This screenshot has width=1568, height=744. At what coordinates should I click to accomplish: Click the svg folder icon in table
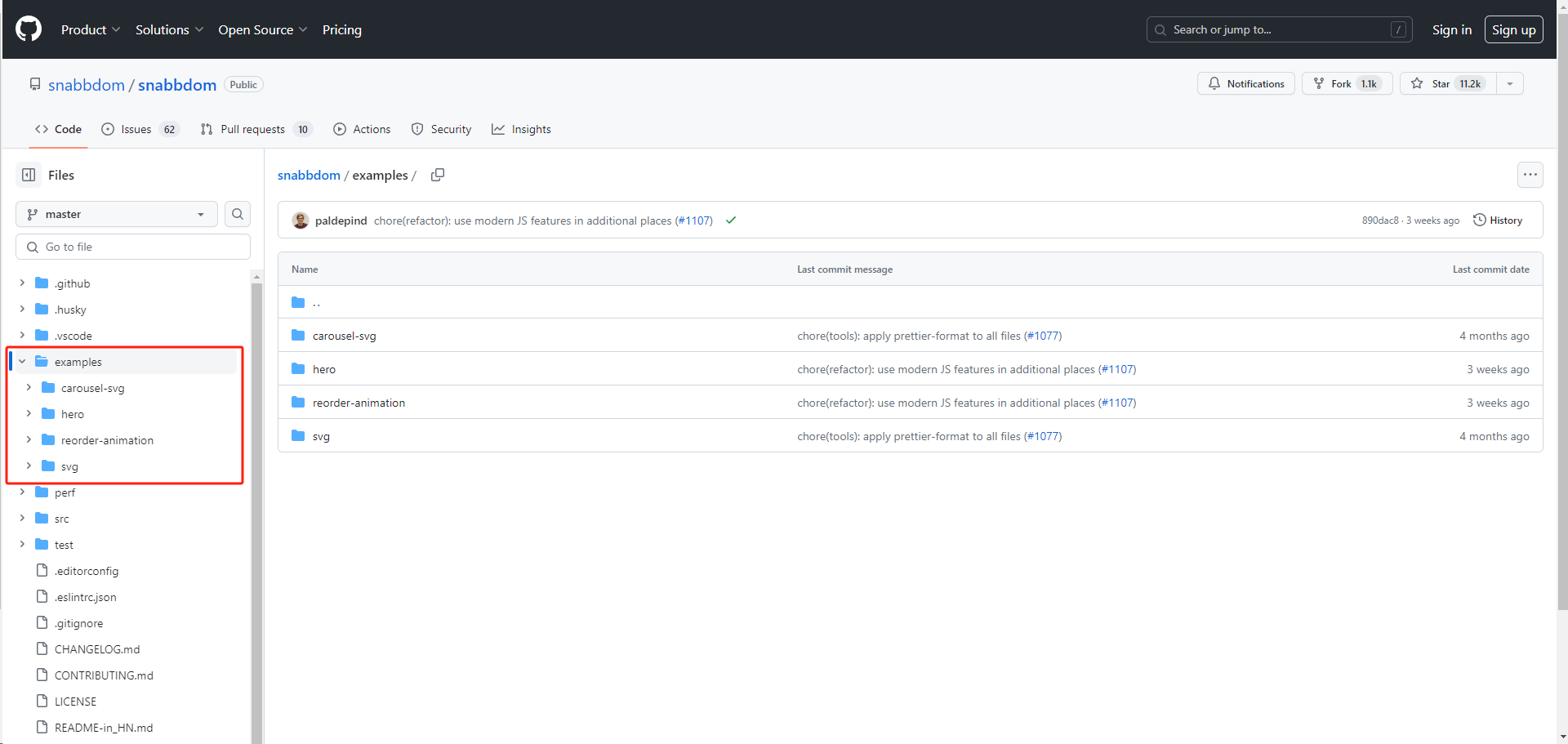298,436
